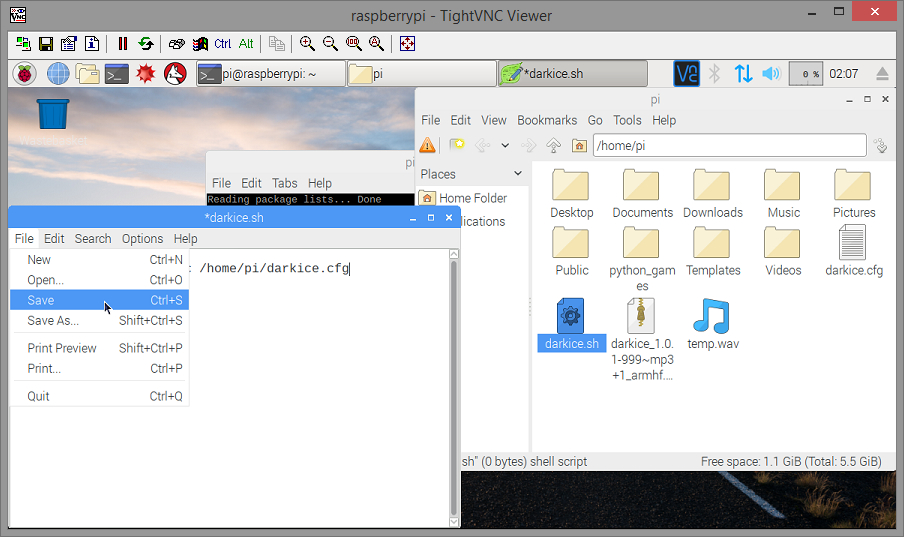Choose Quit in the File menu
Viewport: 904px width, 537px height.
point(99,396)
